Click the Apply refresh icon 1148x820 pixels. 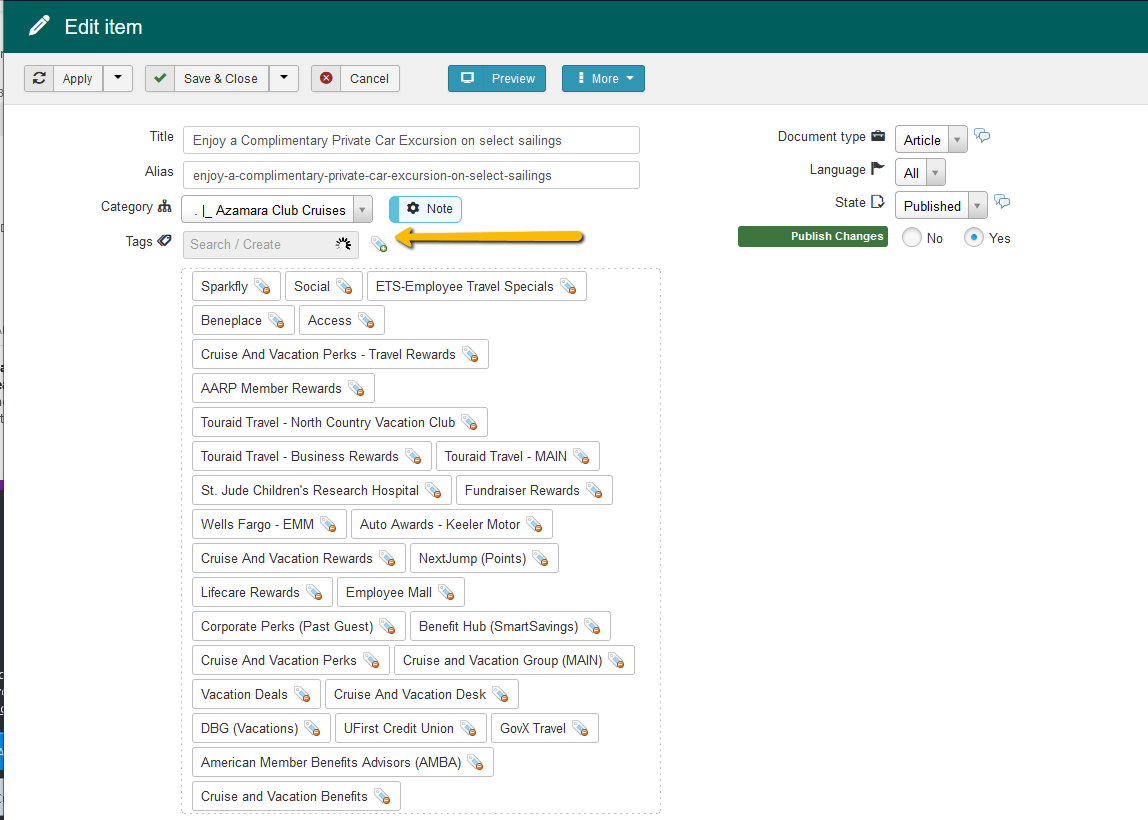click(x=40, y=78)
